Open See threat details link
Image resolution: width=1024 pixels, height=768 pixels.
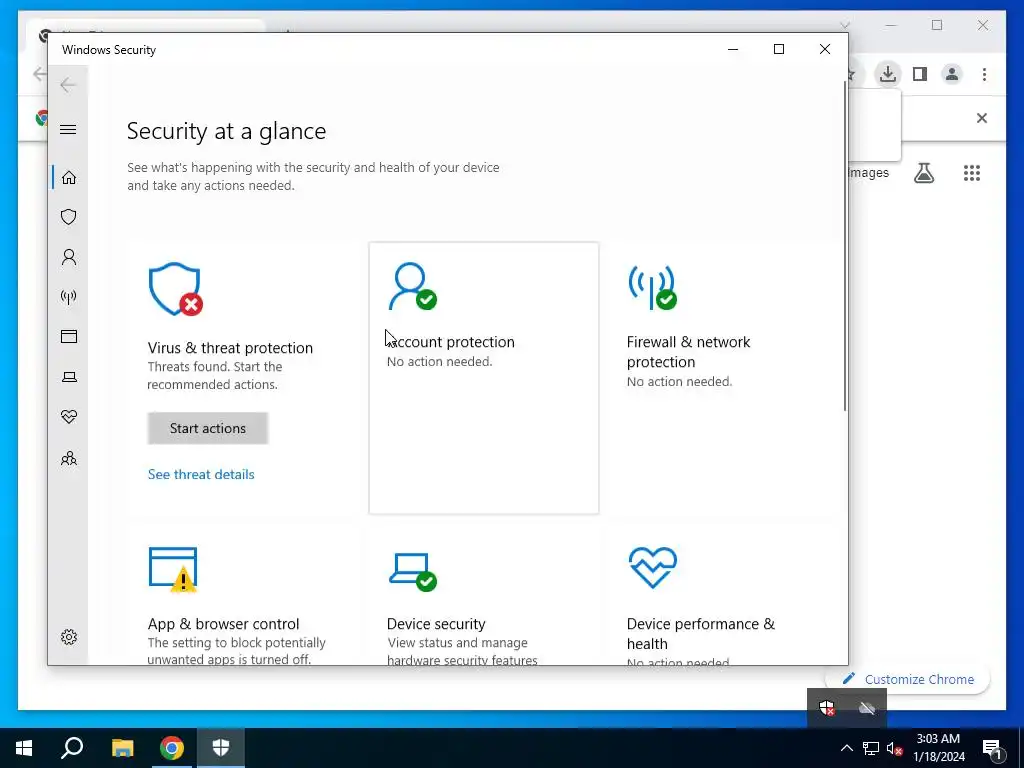tap(201, 474)
